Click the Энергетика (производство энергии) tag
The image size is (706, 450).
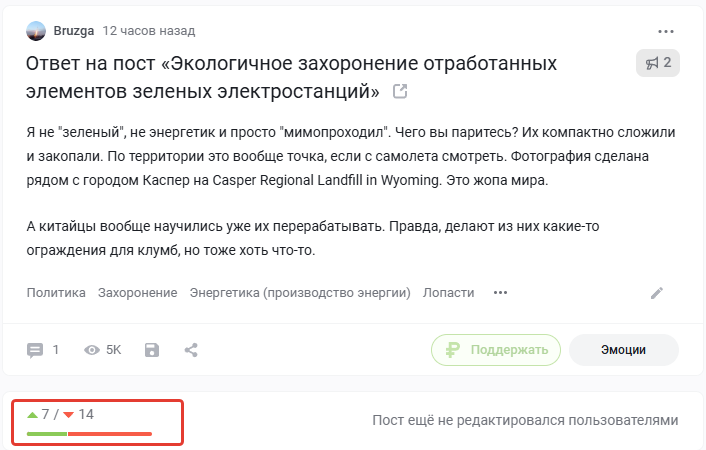coord(300,293)
